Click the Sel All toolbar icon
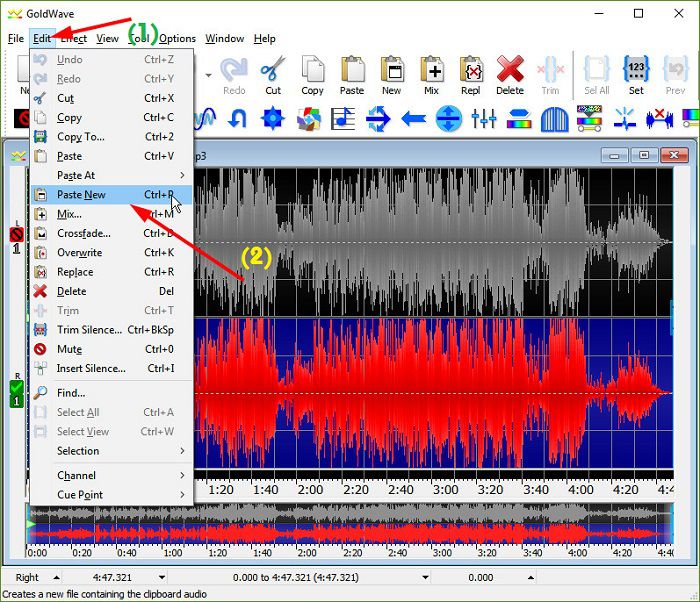The width and height of the screenshot is (700, 602). (597, 75)
